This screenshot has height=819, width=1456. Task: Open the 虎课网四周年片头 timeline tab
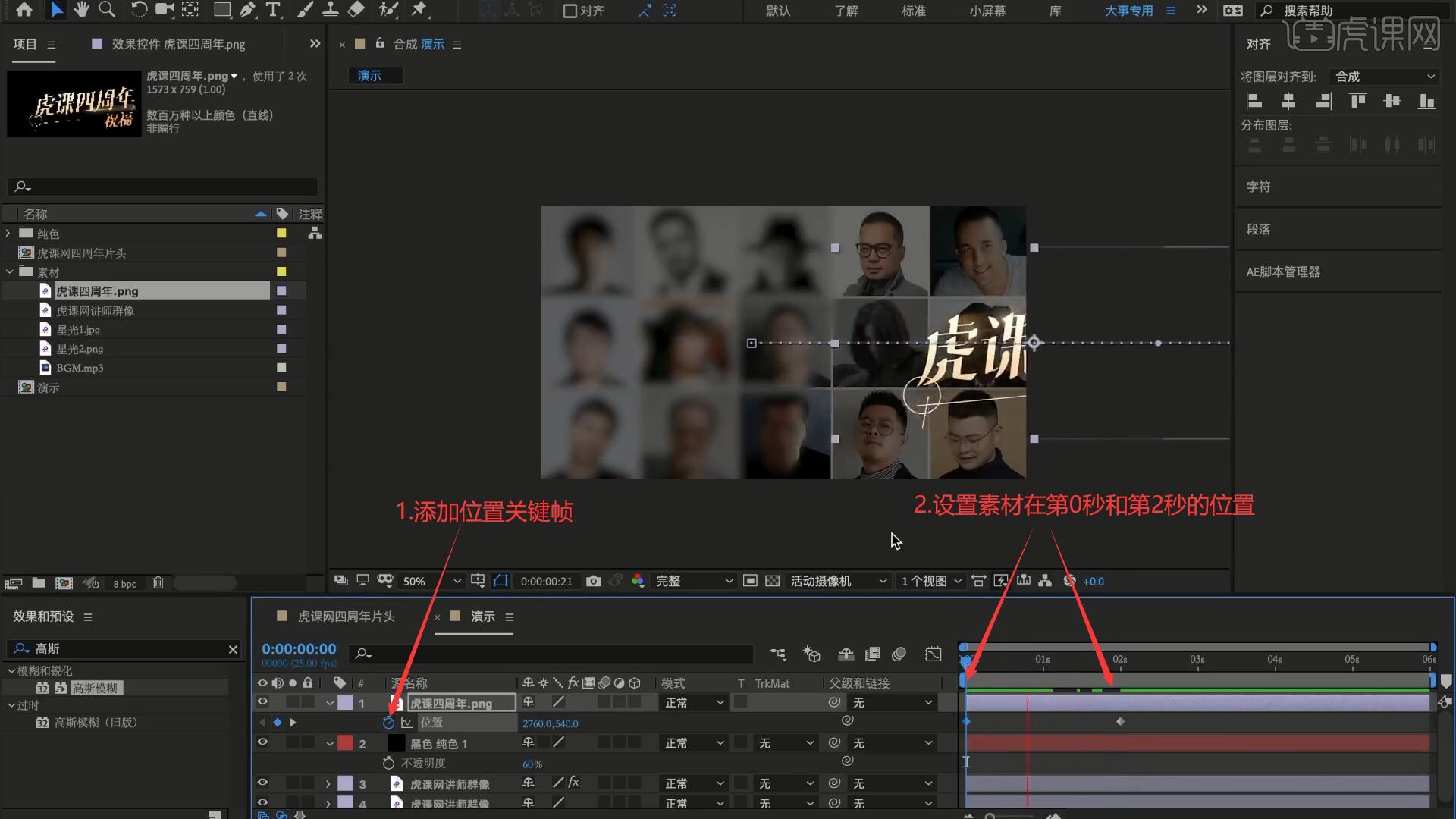pyautogui.click(x=346, y=617)
